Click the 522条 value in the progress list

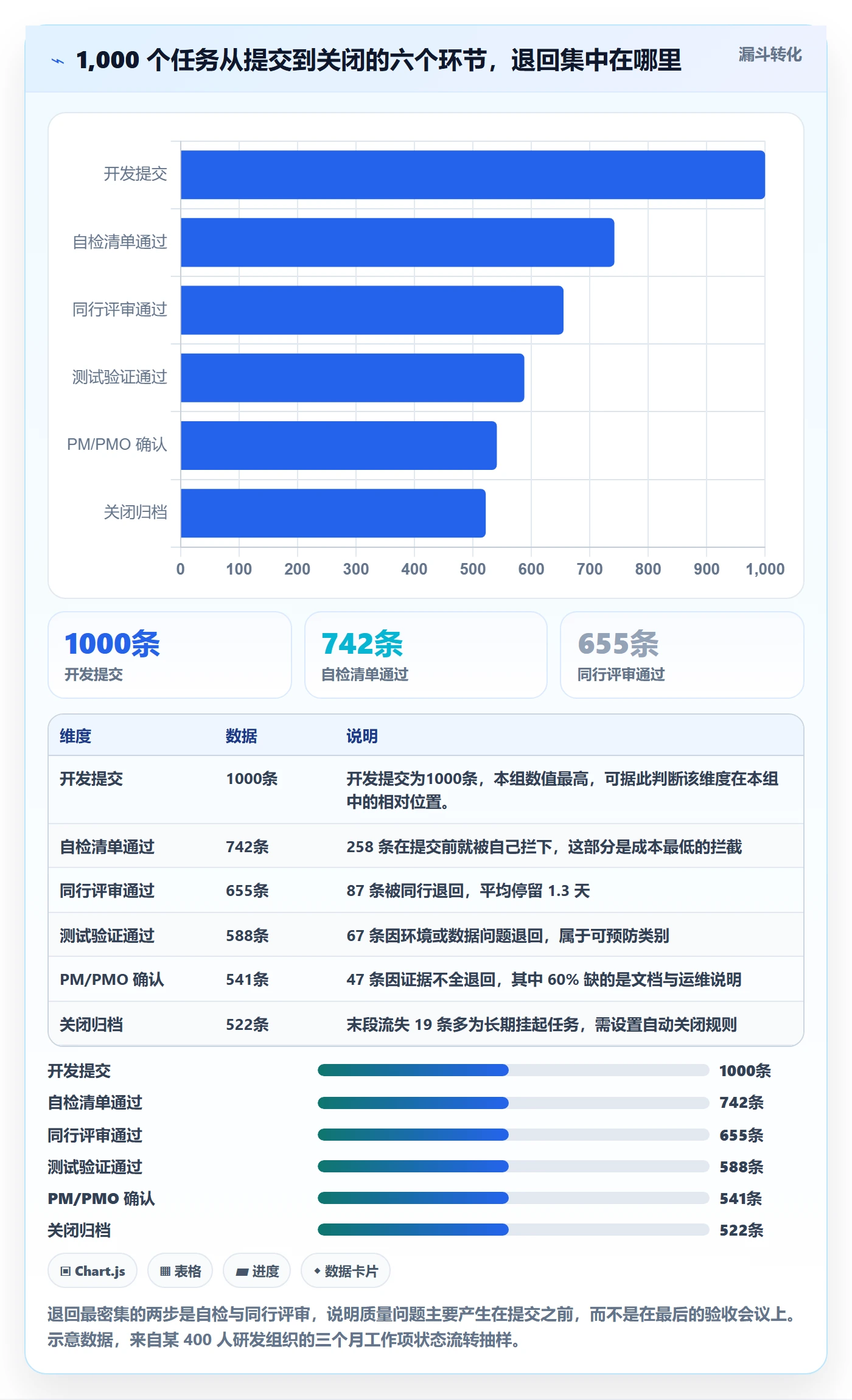pos(741,1230)
